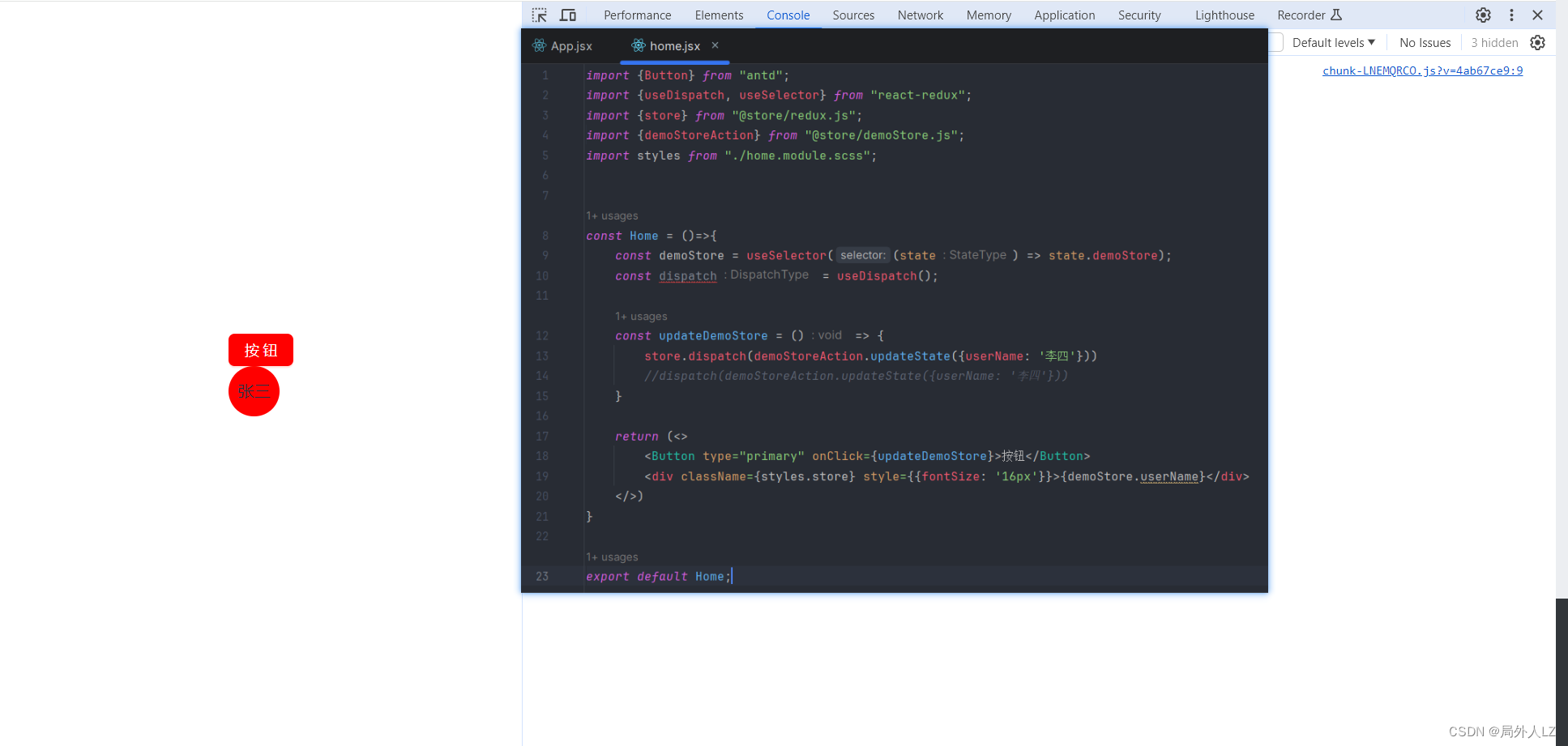Image resolution: width=1568 pixels, height=746 pixels.
Task: Click the 3 hidden messages label
Action: (x=1494, y=43)
